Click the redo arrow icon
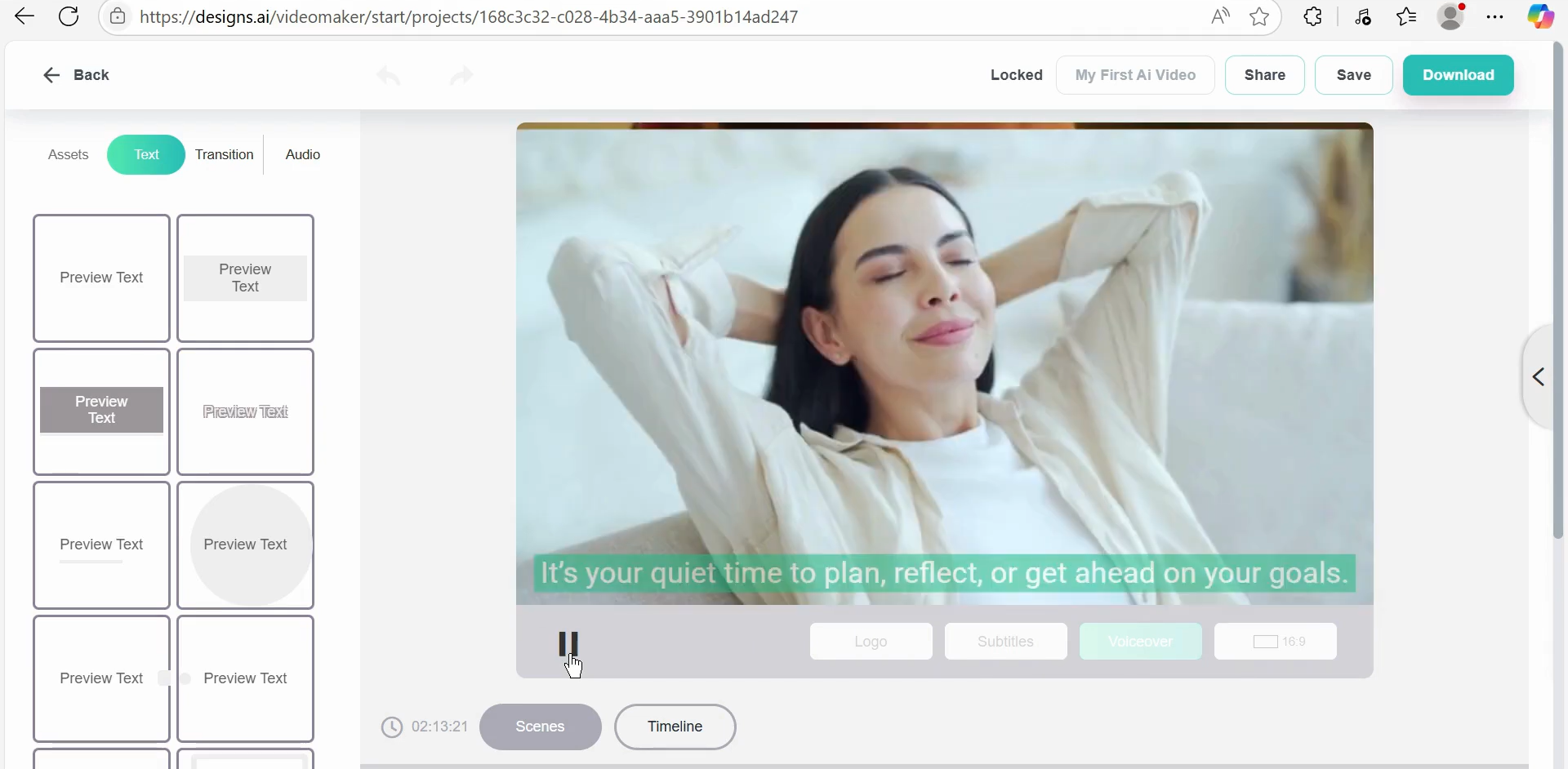Viewport: 1568px width, 769px height. (x=461, y=74)
